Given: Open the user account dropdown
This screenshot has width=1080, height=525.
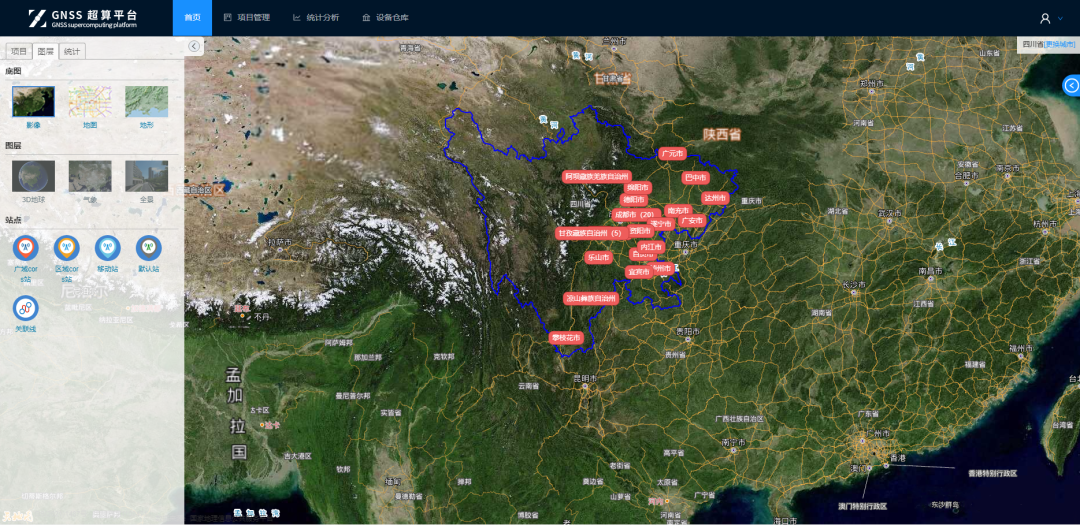Looking at the screenshot, I should coord(1052,19).
